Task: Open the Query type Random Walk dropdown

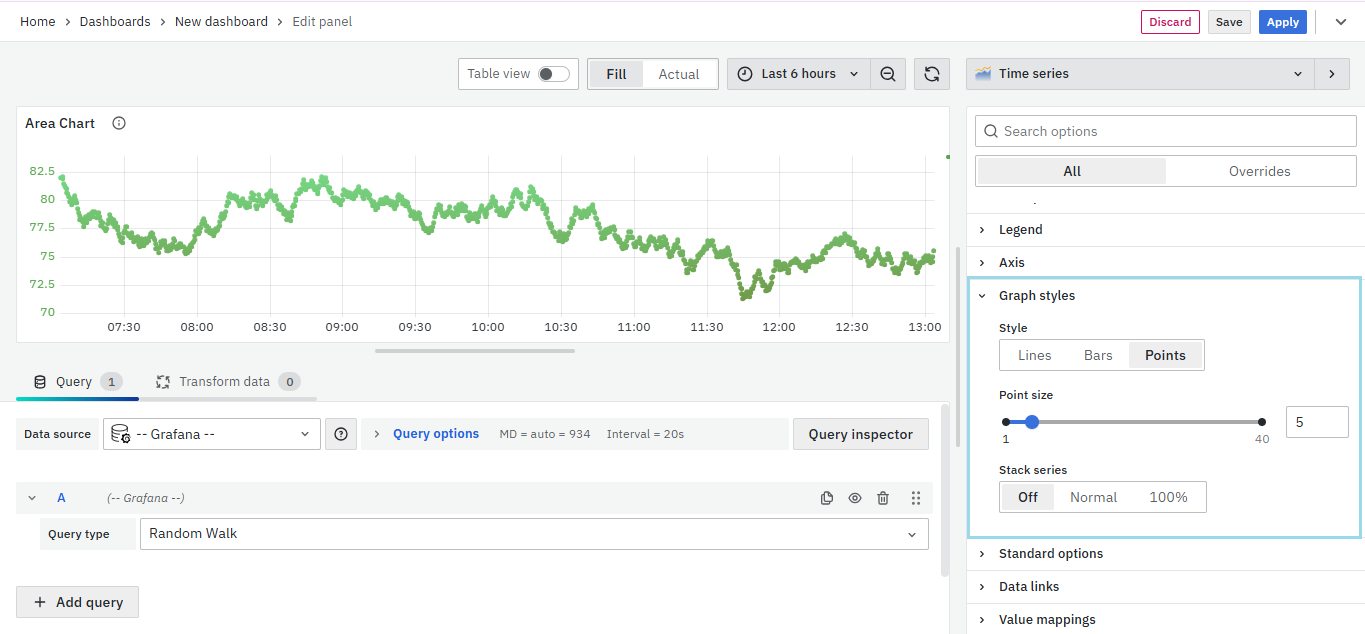Action: 534,534
